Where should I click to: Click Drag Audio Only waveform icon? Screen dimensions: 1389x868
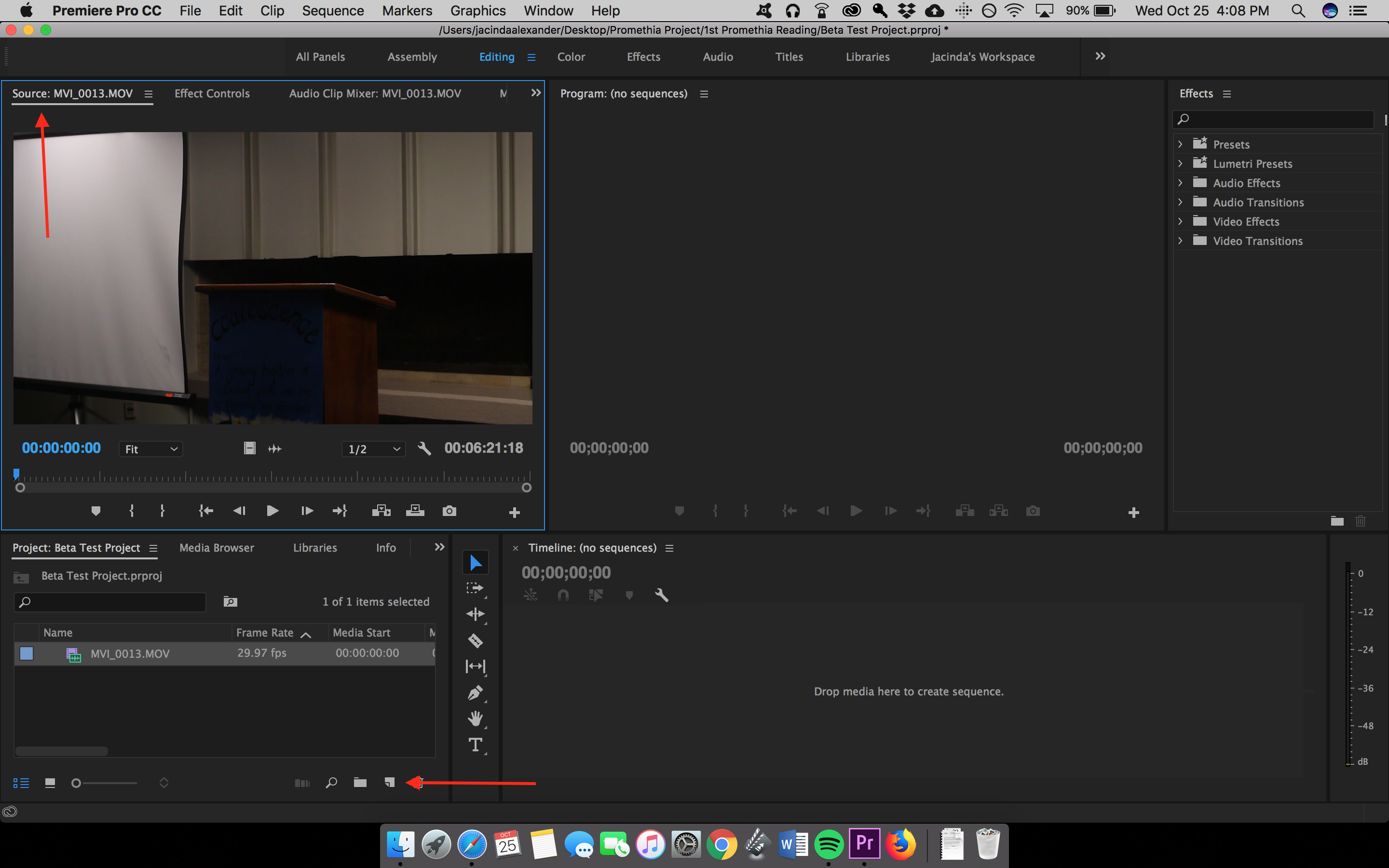tap(275, 449)
